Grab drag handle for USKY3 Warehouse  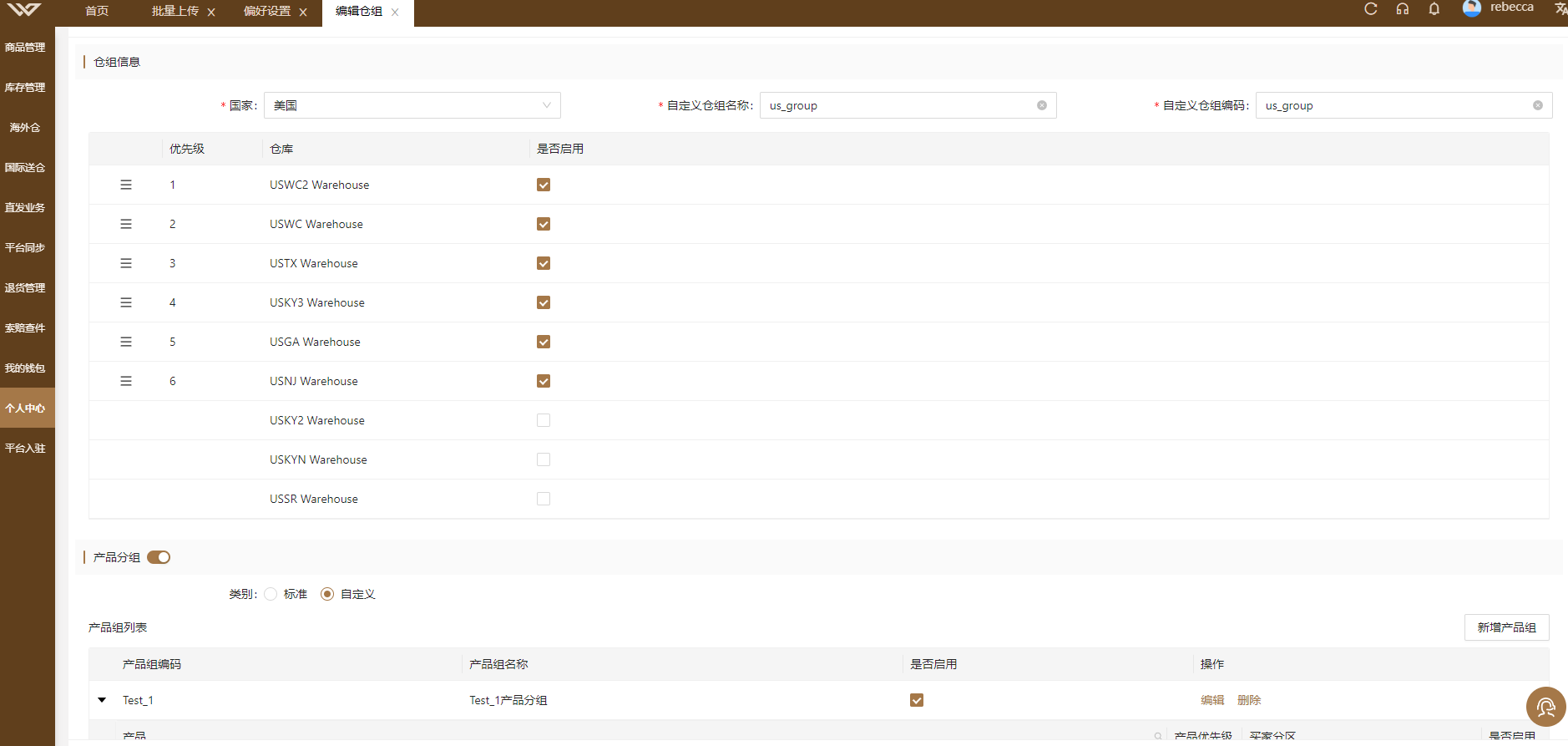126,302
